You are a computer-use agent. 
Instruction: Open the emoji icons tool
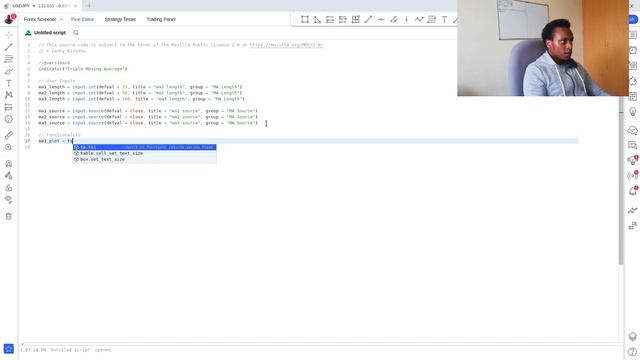click(9, 119)
